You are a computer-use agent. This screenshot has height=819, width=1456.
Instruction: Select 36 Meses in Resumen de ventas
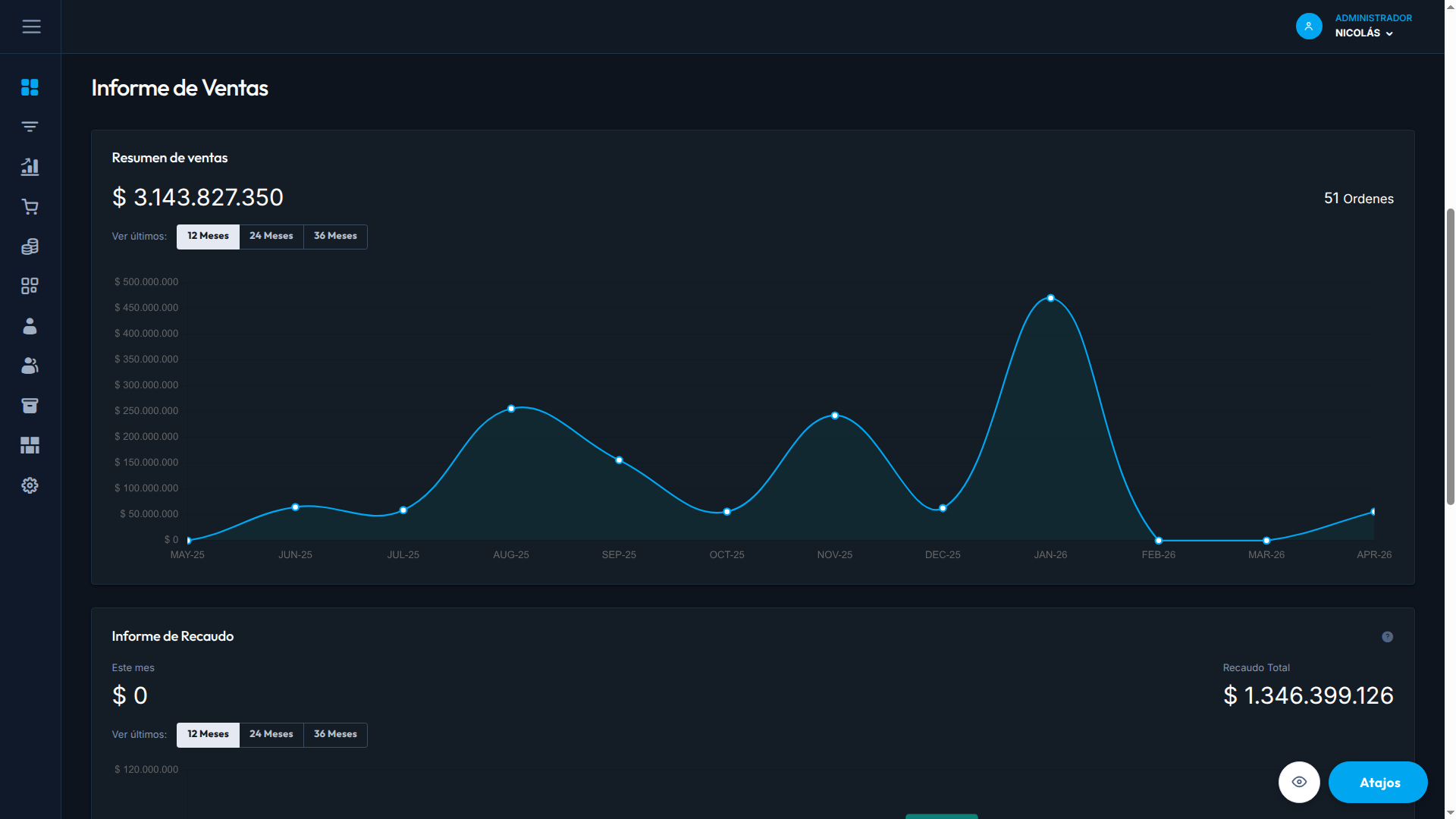pos(335,236)
